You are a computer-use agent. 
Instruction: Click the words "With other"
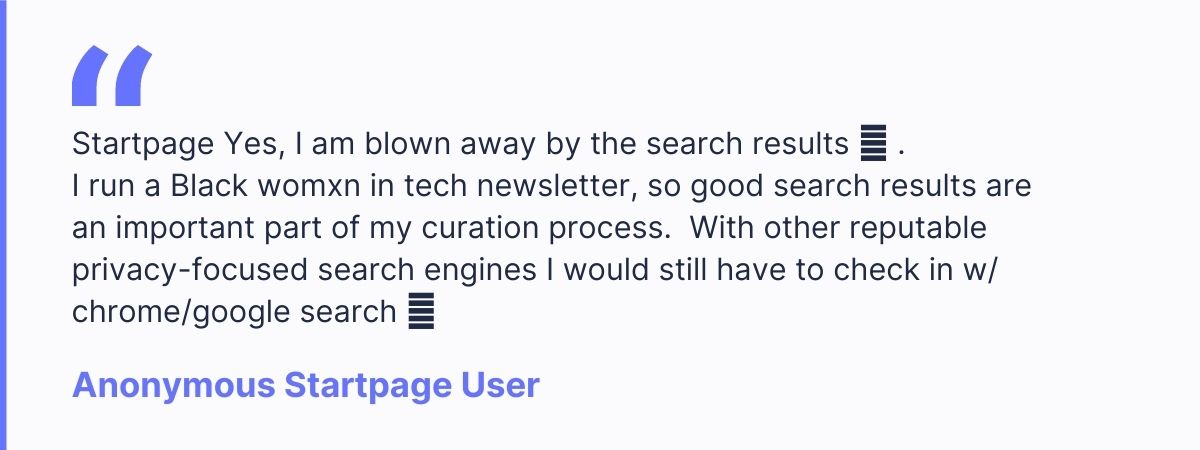(753, 229)
